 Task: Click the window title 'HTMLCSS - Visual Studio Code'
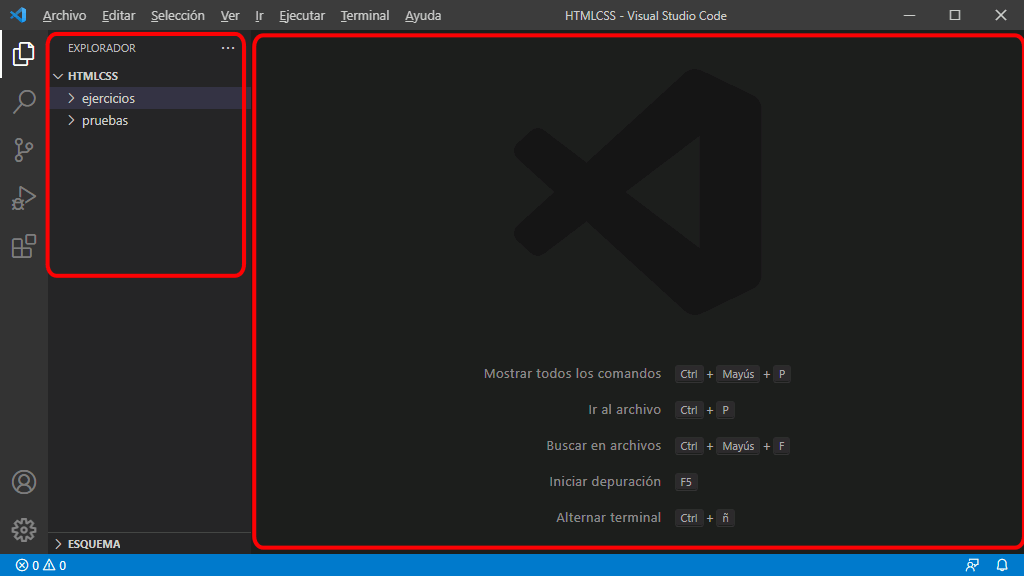[645, 16]
